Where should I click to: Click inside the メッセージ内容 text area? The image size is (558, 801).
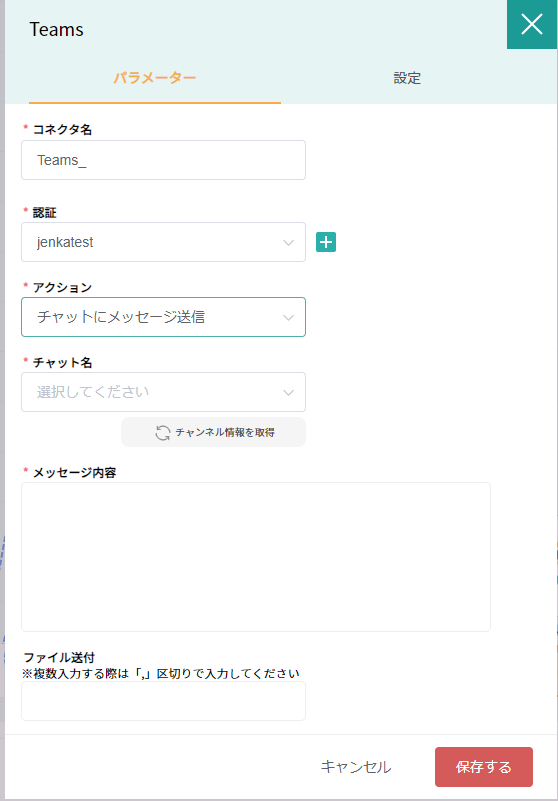point(256,557)
